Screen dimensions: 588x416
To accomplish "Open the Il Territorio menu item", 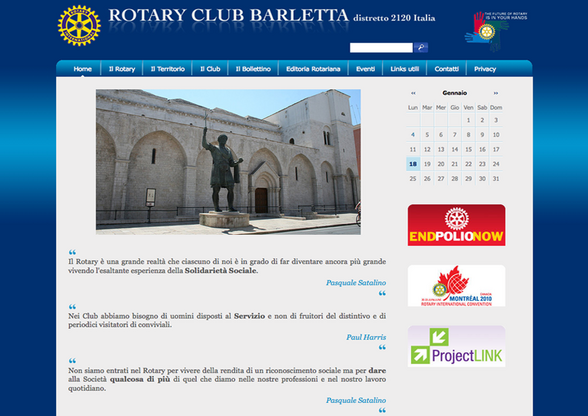I will click(168, 69).
